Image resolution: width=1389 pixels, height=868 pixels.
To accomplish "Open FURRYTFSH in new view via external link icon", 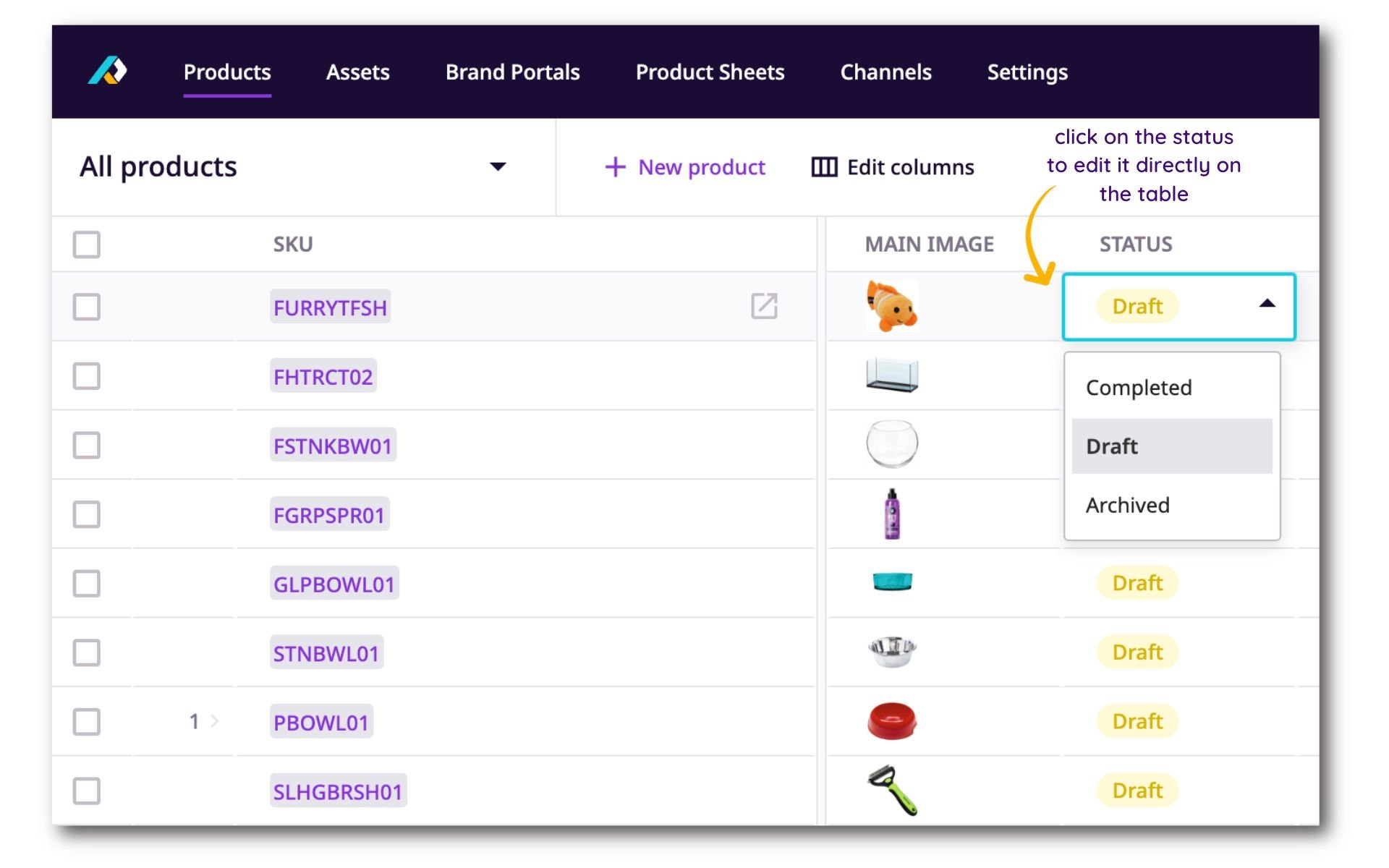I will (765, 307).
